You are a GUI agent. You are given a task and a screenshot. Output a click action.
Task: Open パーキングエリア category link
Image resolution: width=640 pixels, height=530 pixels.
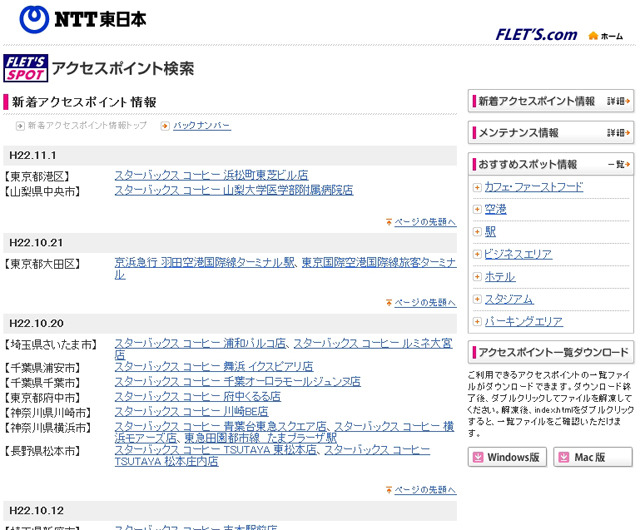point(524,322)
